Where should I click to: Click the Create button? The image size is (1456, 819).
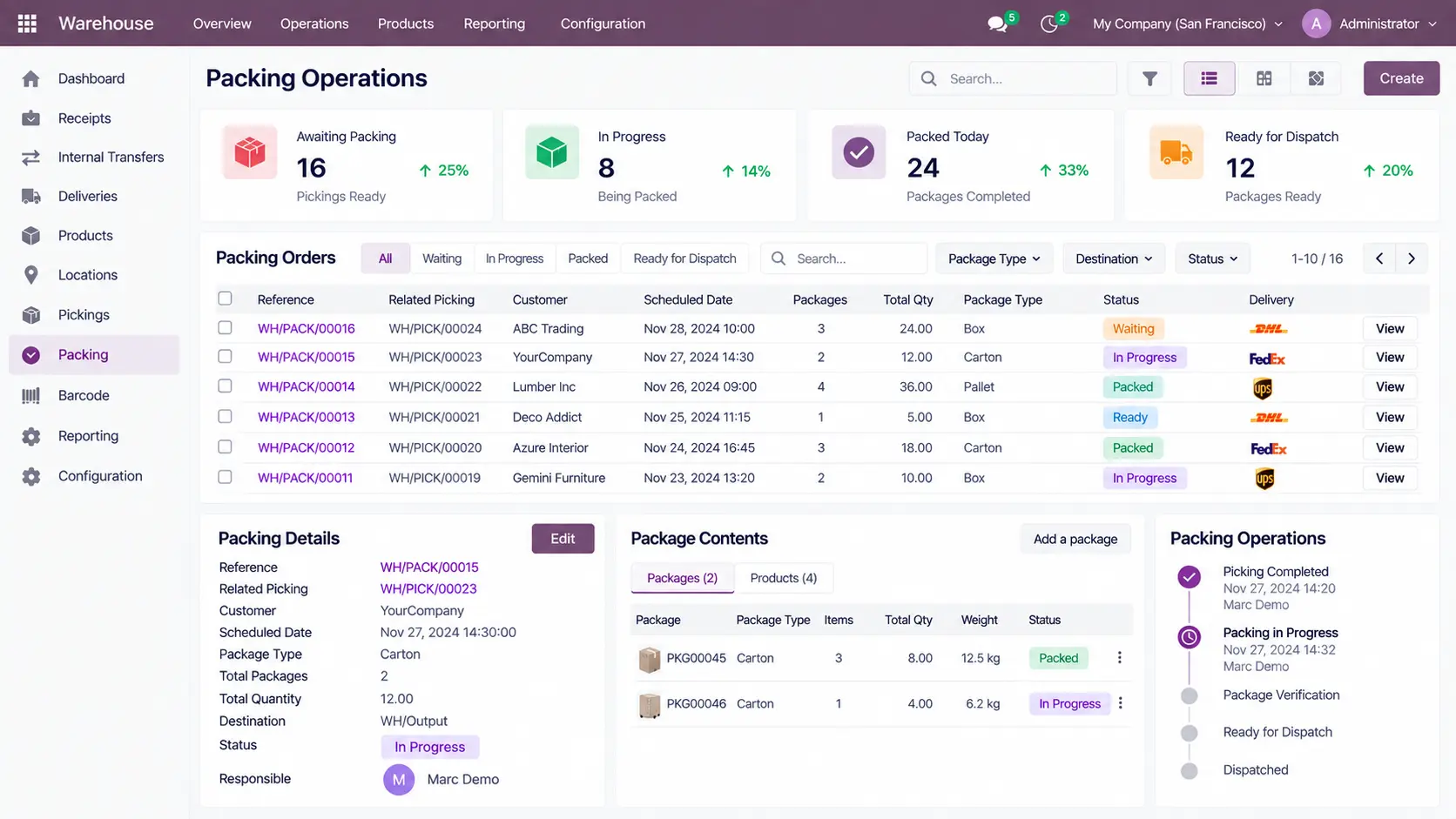(x=1401, y=78)
